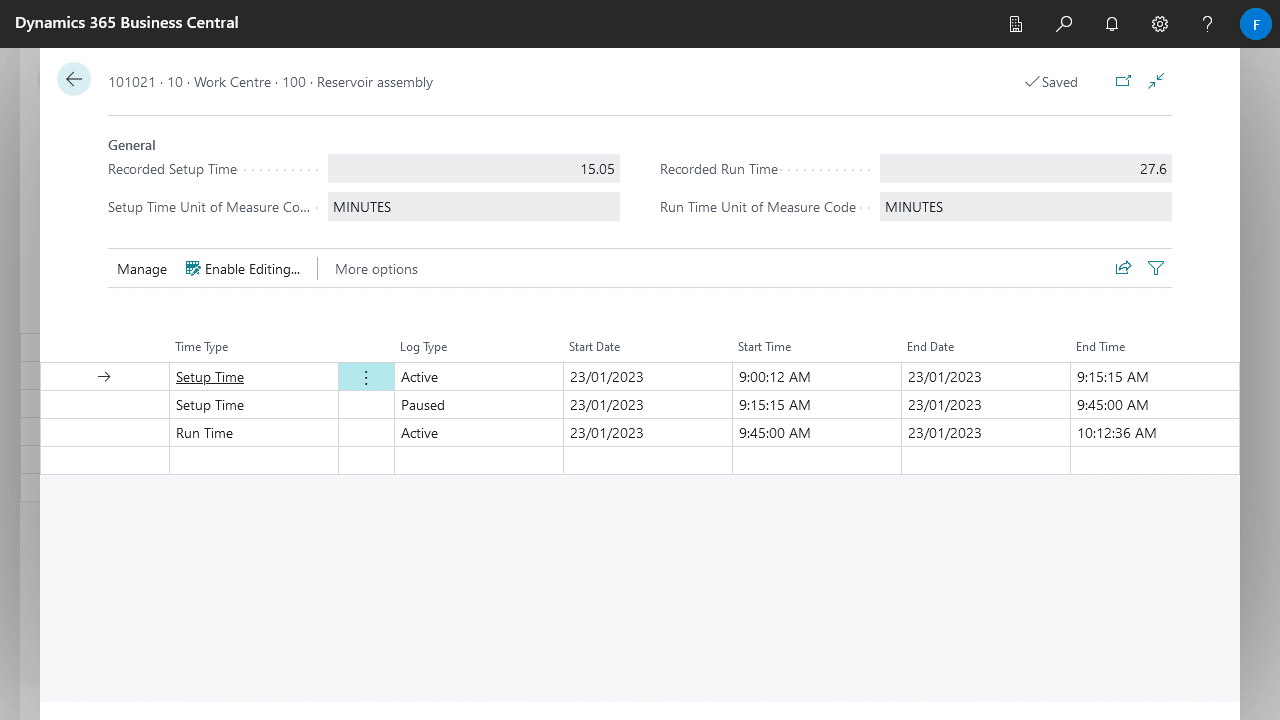Click end time 10:12:36 AM
Image resolution: width=1280 pixels, height=720 pixels.
point(1155,433)
